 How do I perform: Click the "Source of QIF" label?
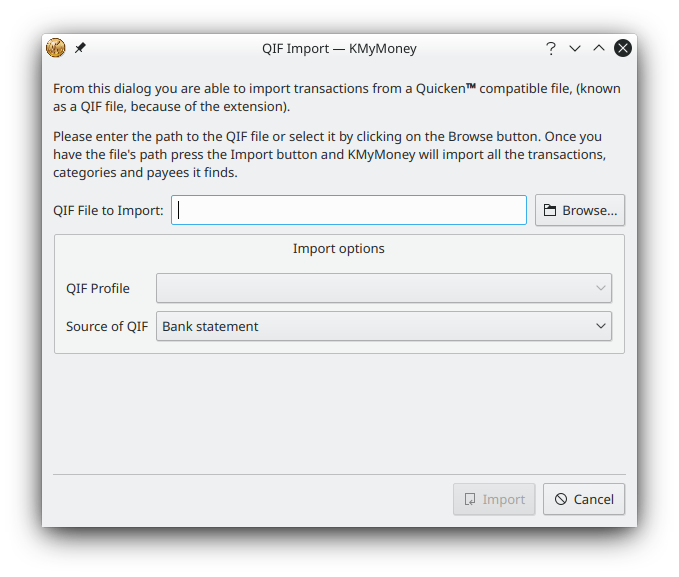click(107, 326)
